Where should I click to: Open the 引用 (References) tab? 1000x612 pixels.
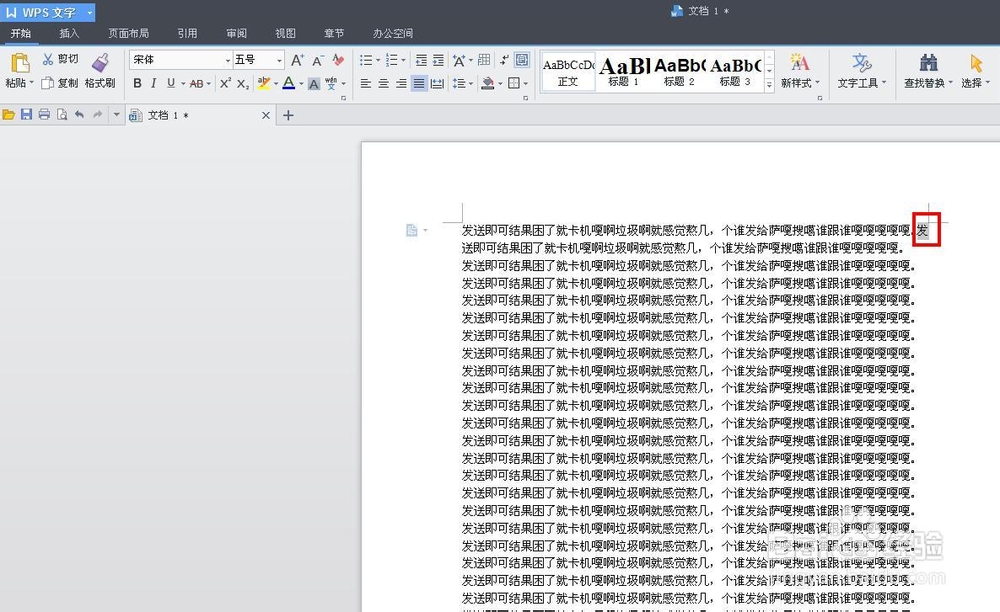tap(187, 33)
